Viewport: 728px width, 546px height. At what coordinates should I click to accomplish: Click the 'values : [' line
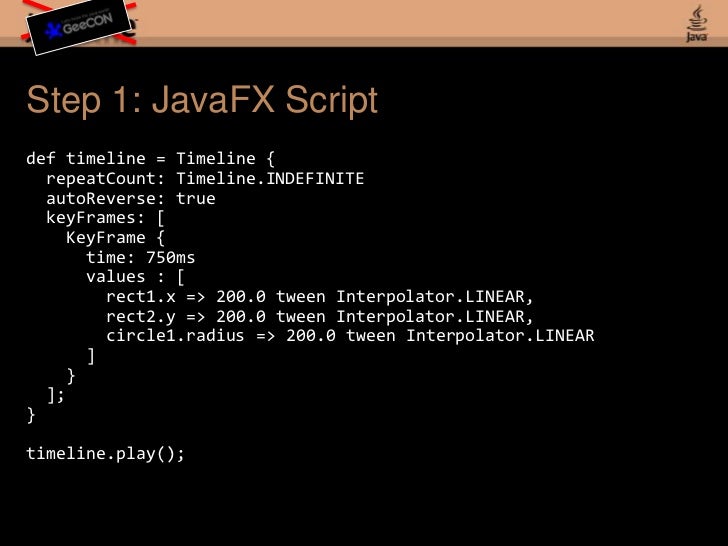(136, 277)
